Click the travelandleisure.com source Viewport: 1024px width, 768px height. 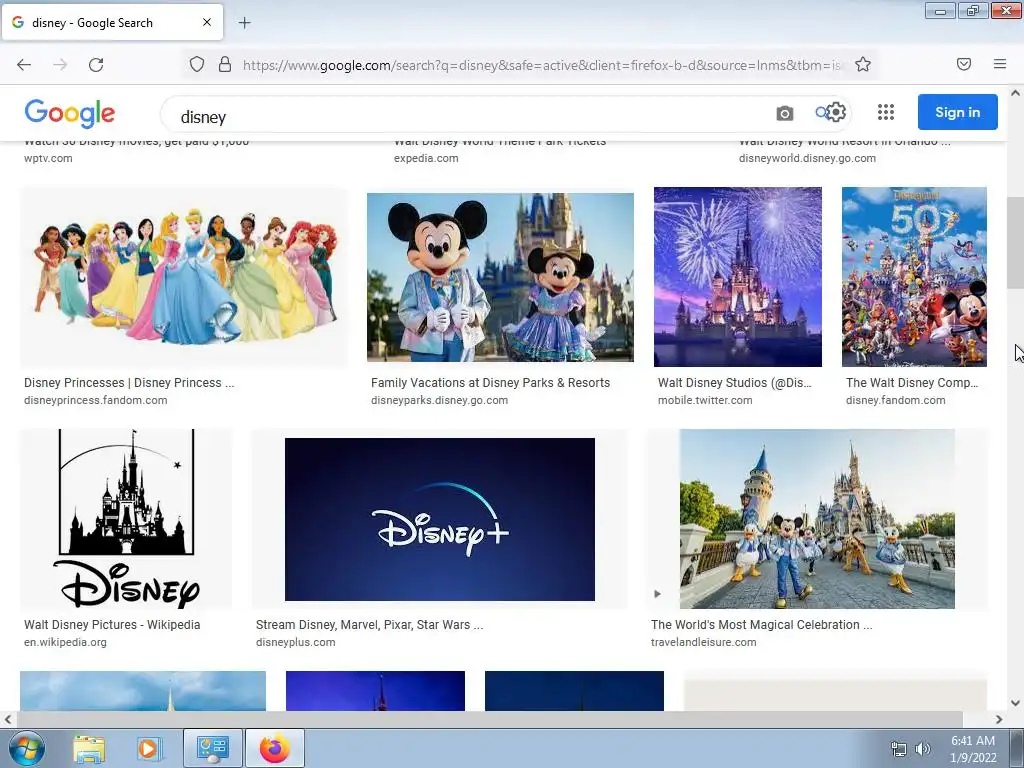(703, 642)
